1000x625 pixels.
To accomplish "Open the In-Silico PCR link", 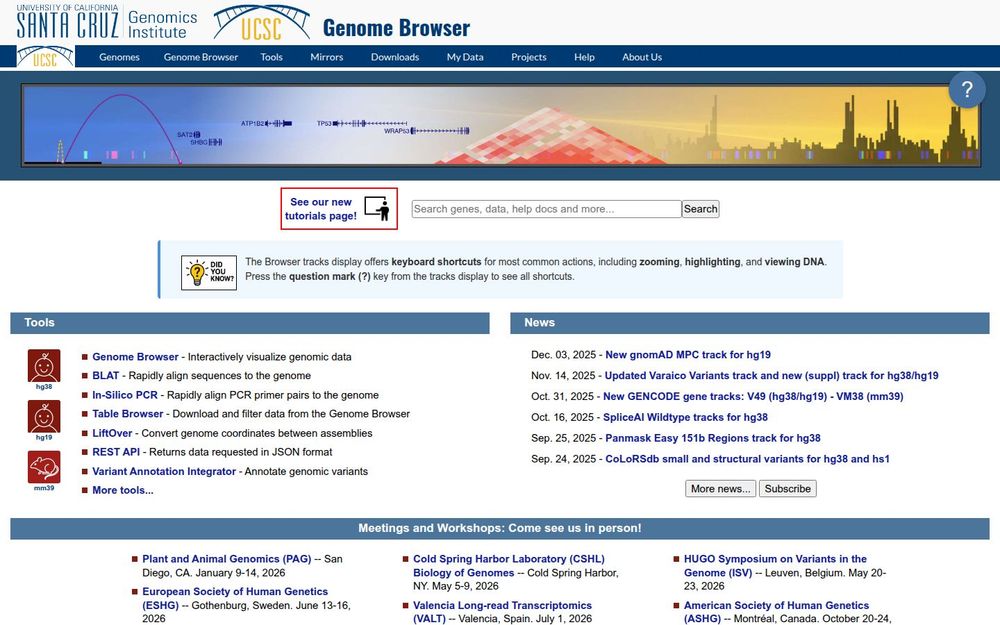I will click(125, 395).
